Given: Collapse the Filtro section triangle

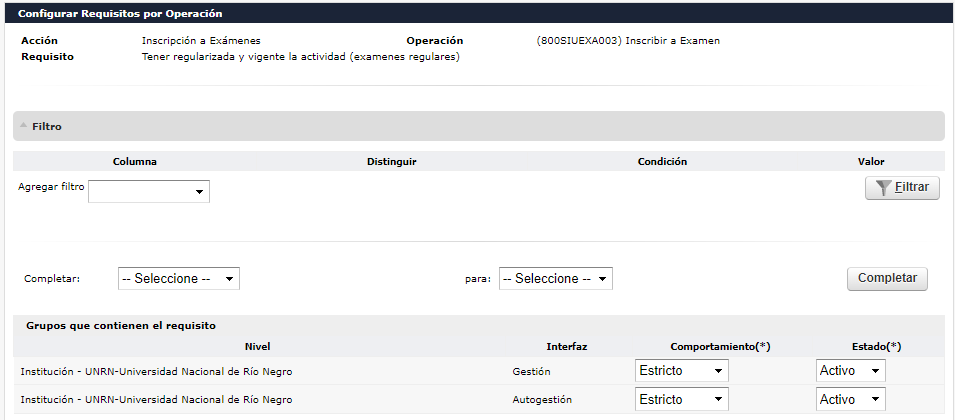Looking at the screenshot, I should point(23,126).
